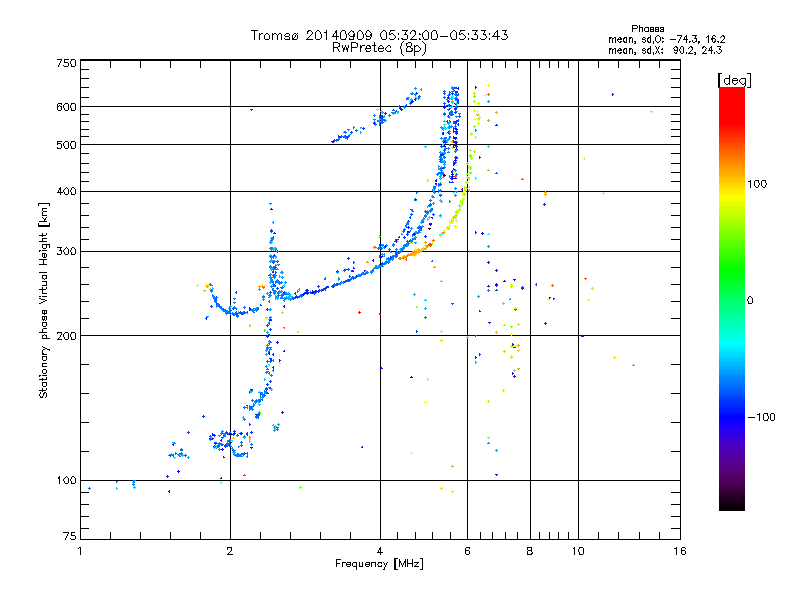Click the '[deg]' colorbar label
The height and width of the screenshot is (600, 800).
[734, 80]
